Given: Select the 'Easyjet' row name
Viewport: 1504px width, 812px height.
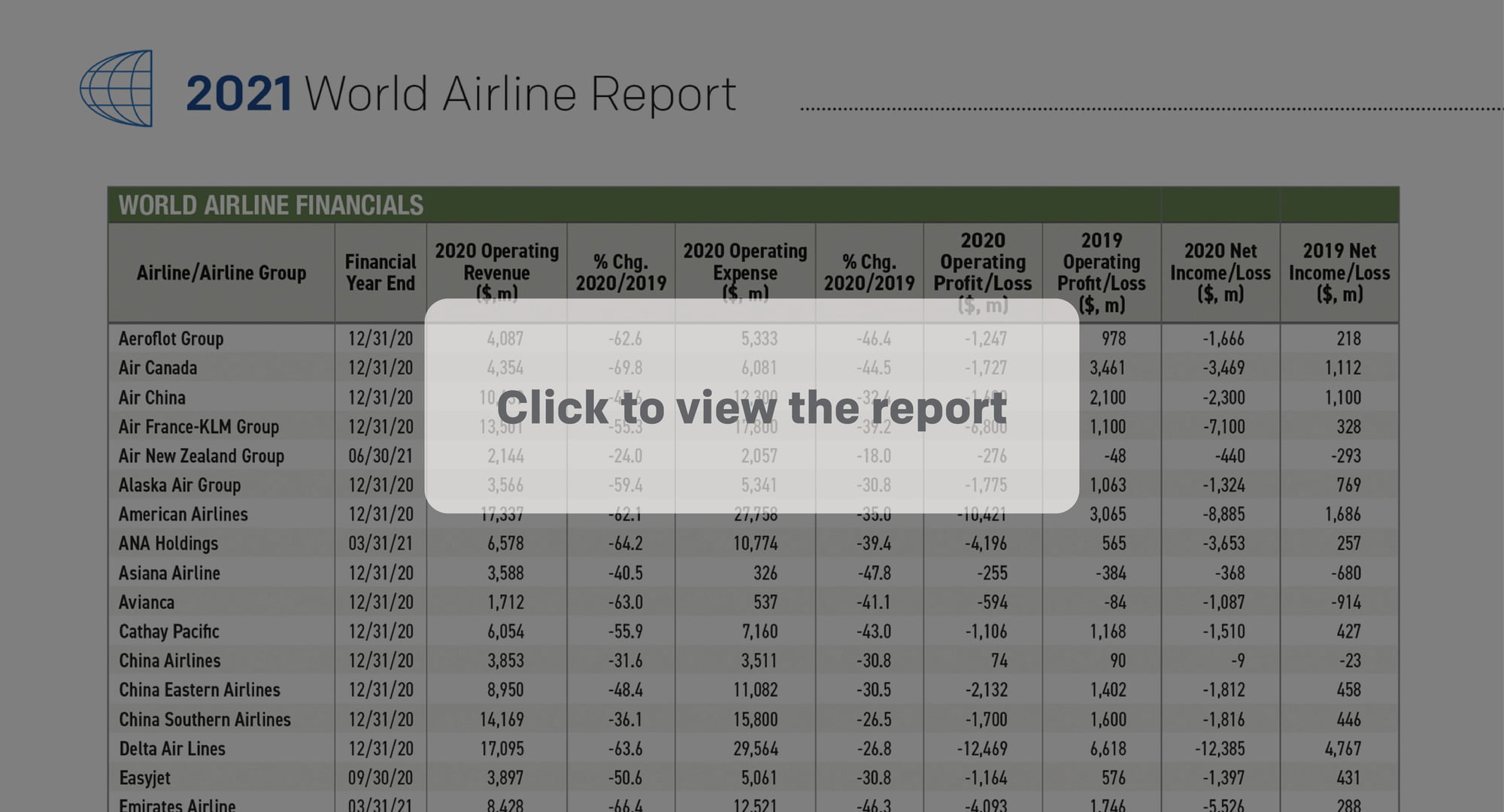Looking at the screenshot, I should coord(144,779).
